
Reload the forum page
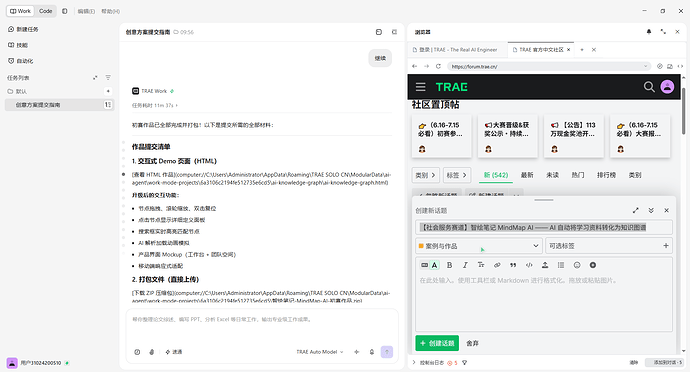pyautogui.click(x=438, y=66)
